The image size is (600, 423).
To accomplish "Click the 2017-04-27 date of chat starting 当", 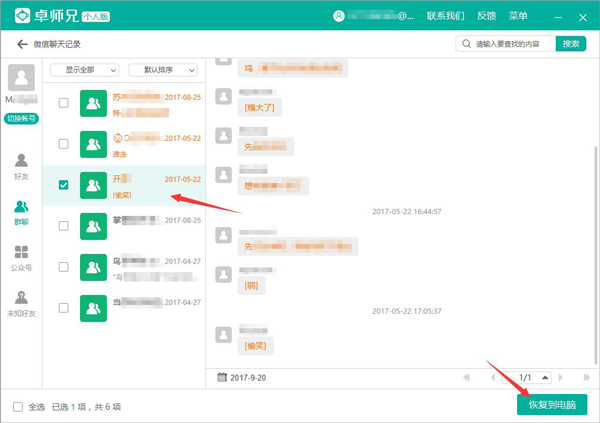I will click(183, 302).
